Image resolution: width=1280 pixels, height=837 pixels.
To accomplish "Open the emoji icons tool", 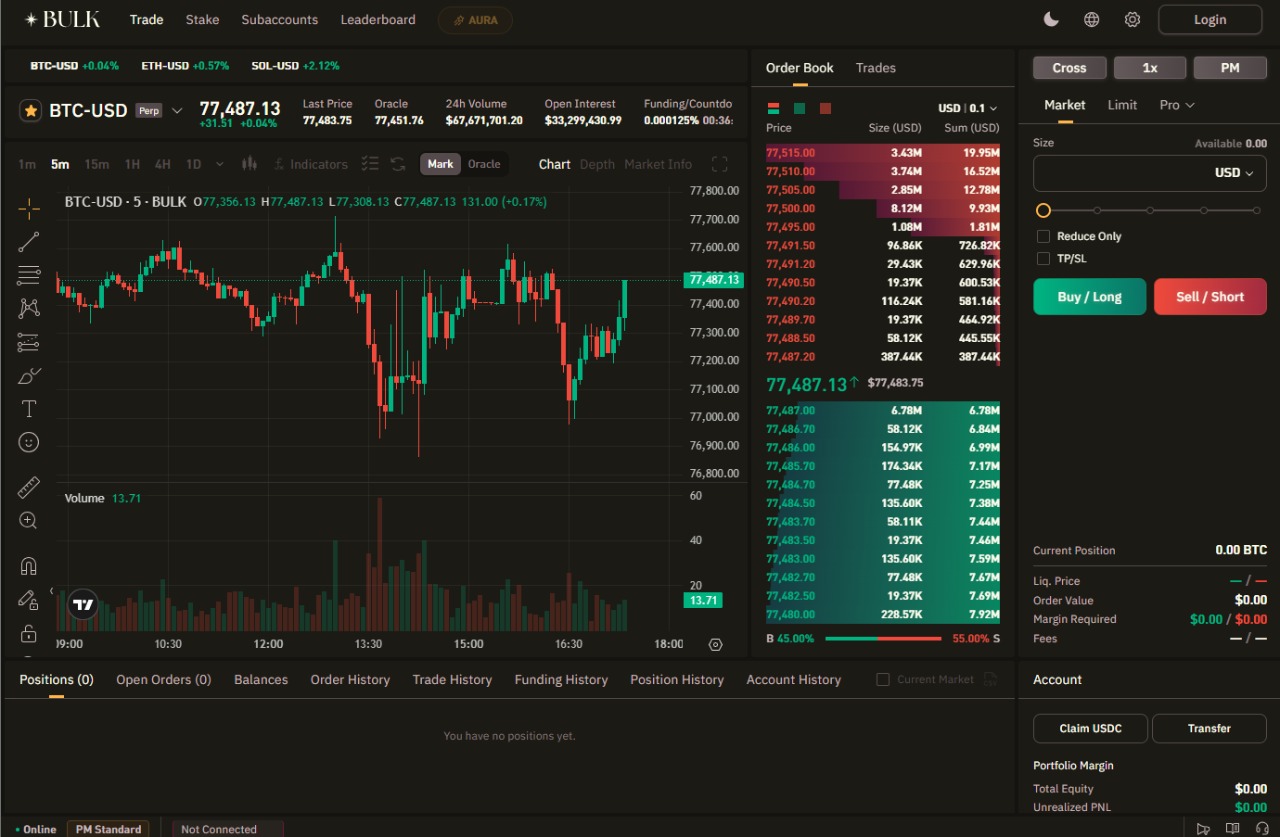I will (x=29, y=442).
